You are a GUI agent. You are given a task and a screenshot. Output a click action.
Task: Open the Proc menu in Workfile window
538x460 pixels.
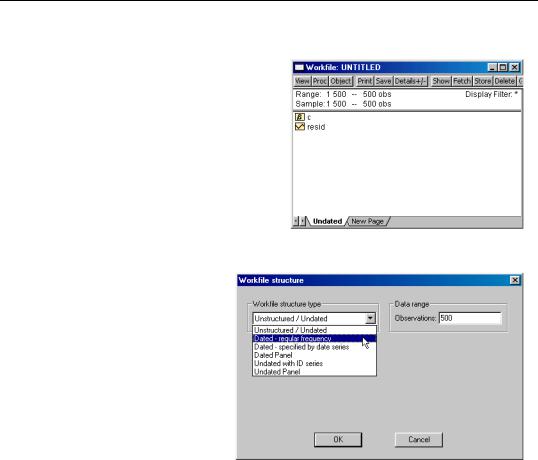(320, 81)
